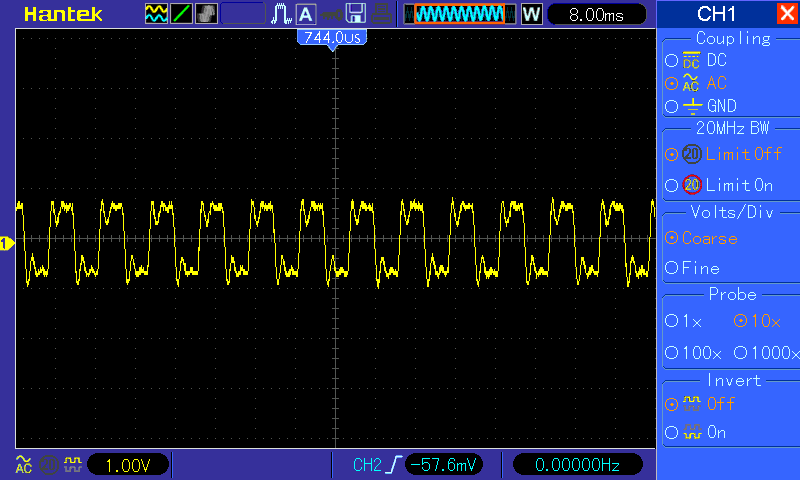
Task: Click the 0.00000Hz frequency counter readout
Action: [577, 465]
